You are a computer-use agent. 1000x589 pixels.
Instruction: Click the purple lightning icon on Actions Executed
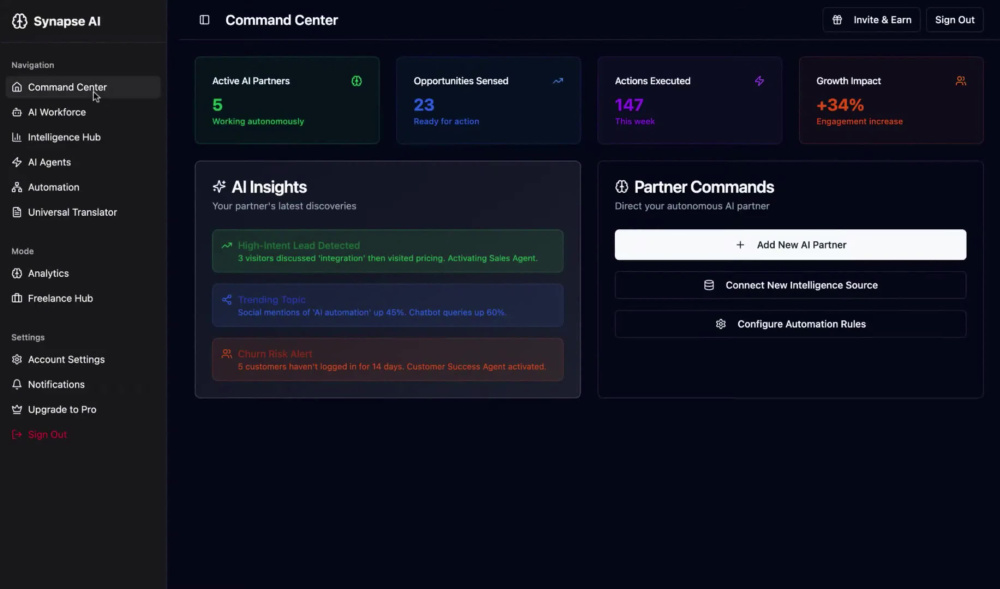tap(760, 81)
